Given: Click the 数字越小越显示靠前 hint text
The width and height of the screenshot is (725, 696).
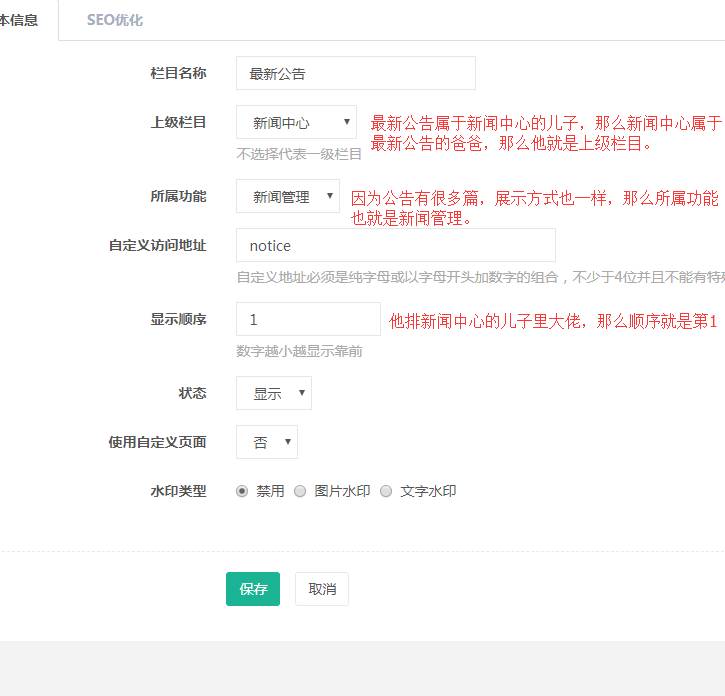Looking at the screenshot, I should click(299, 351).
